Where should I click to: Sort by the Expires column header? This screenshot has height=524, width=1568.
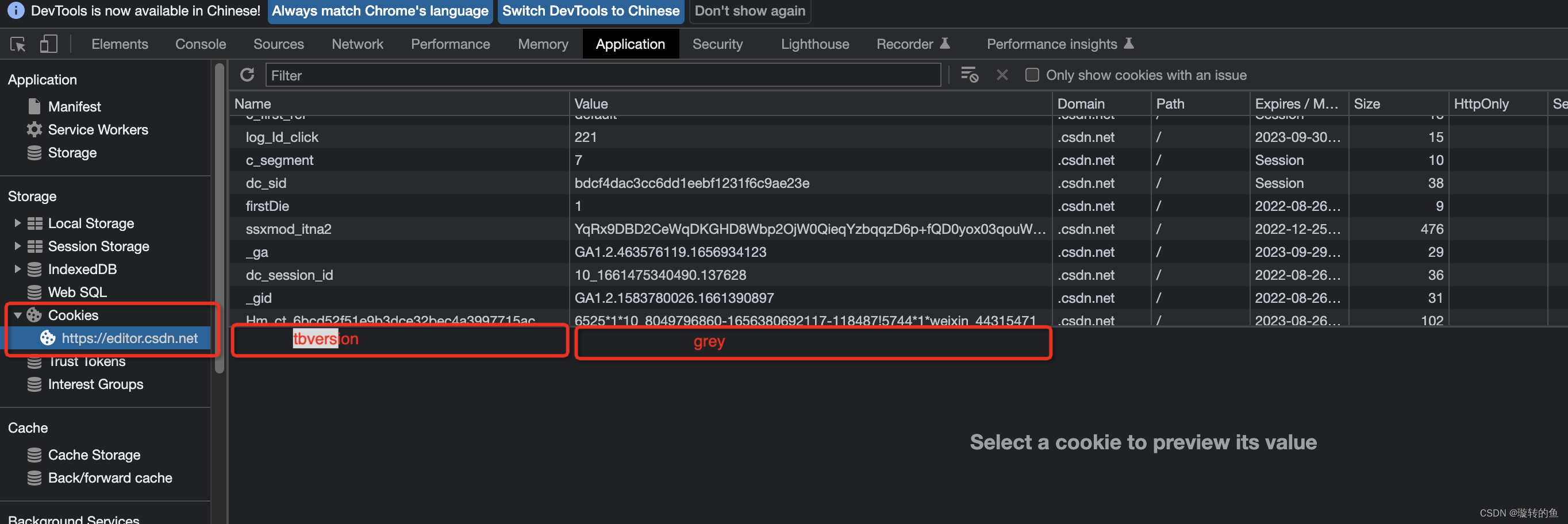click(1298, 103)
